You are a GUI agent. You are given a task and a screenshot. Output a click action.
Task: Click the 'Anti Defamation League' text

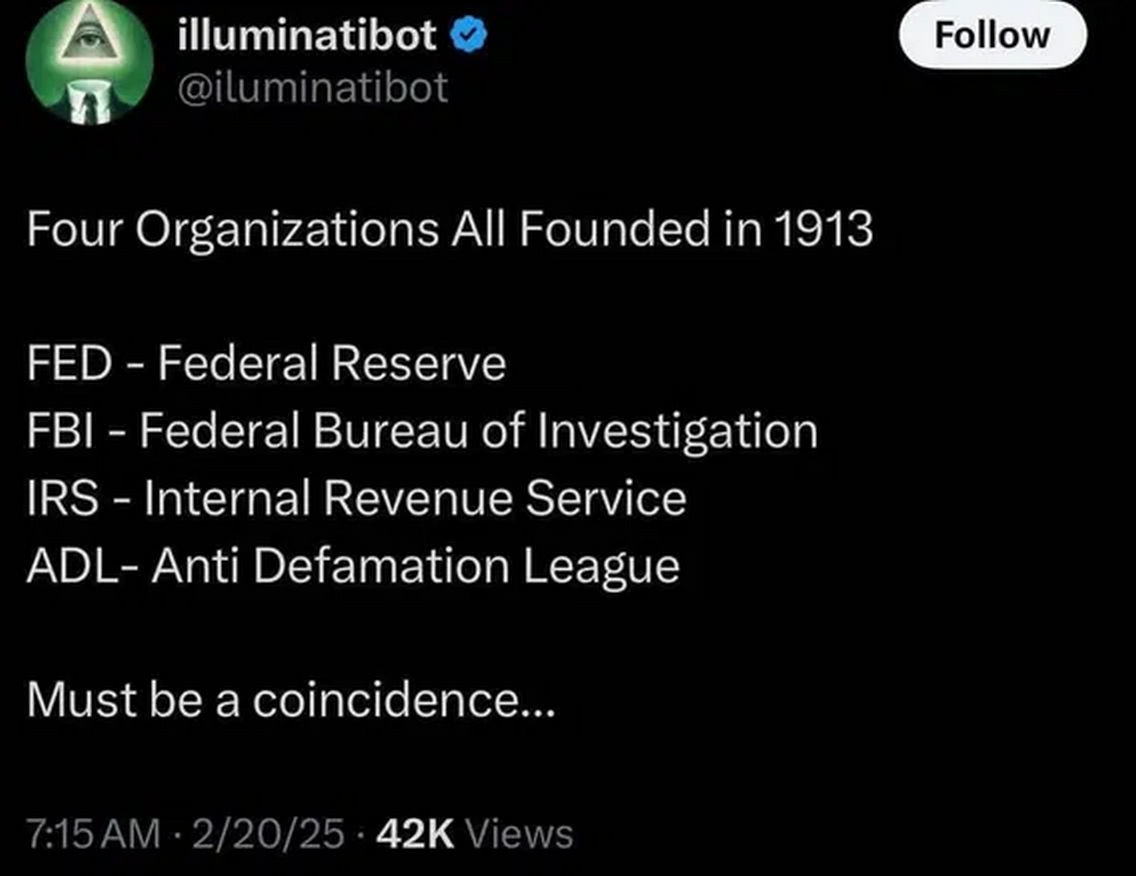click(416, 567)
